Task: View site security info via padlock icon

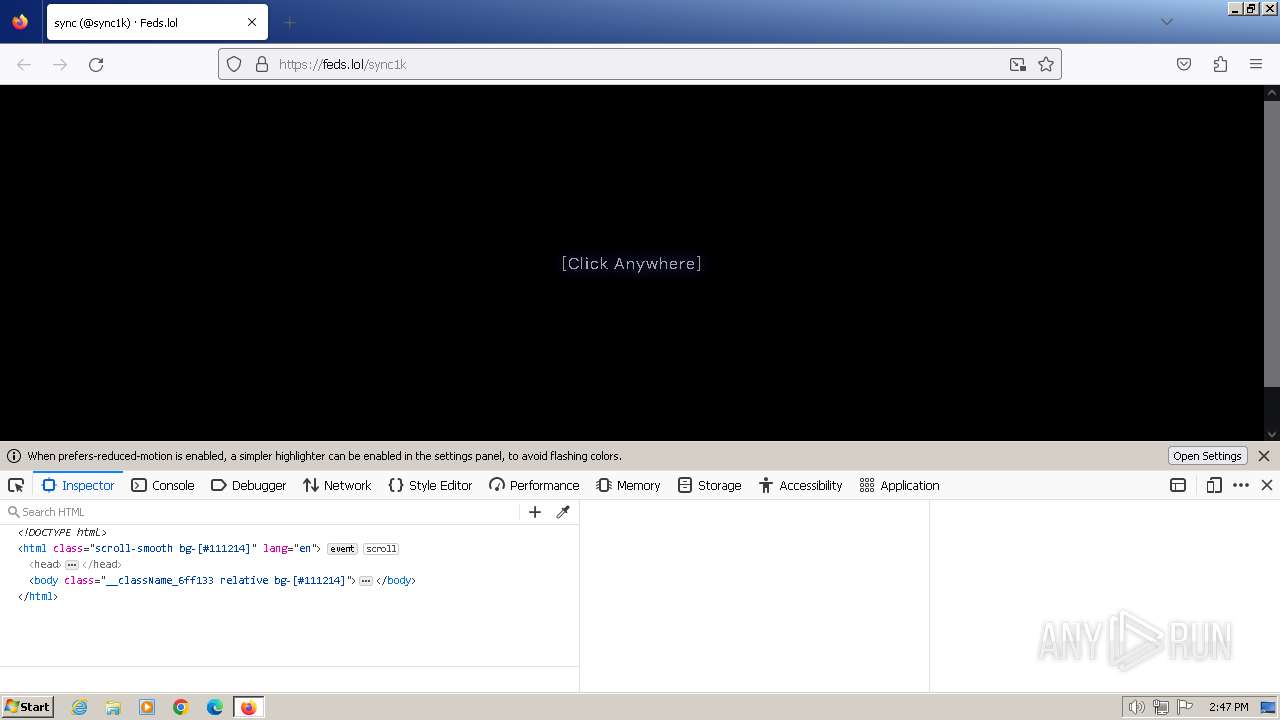Action: tap(262, 64)
